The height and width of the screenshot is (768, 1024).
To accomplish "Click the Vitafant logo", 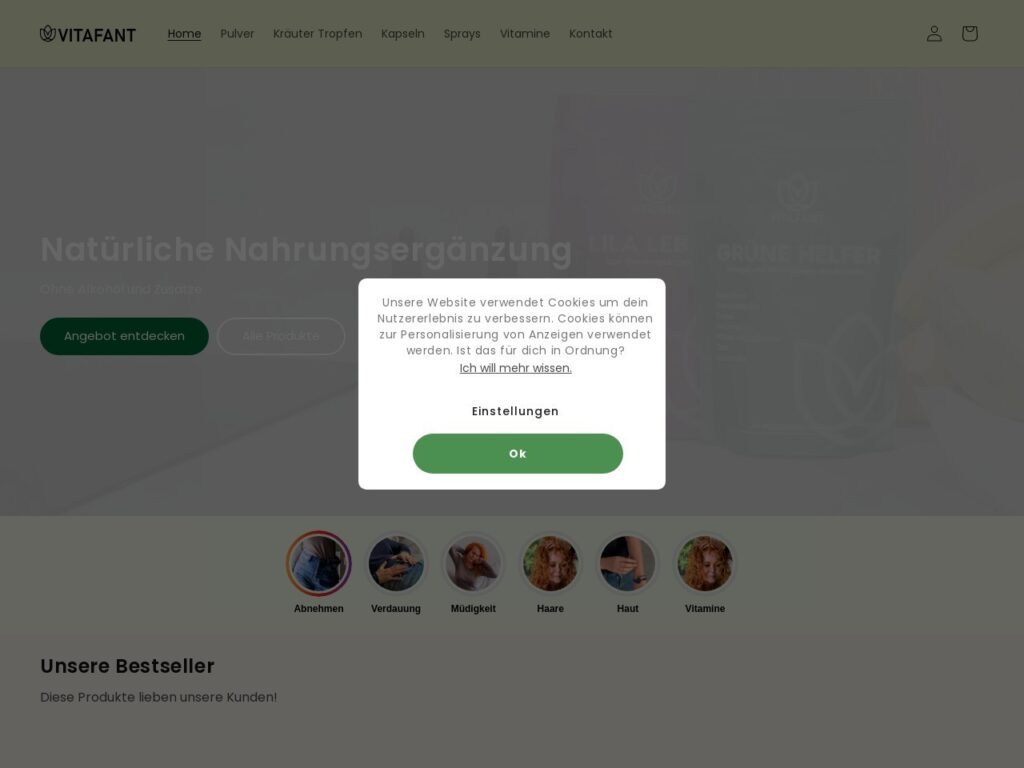I will (x=88, y=34).
